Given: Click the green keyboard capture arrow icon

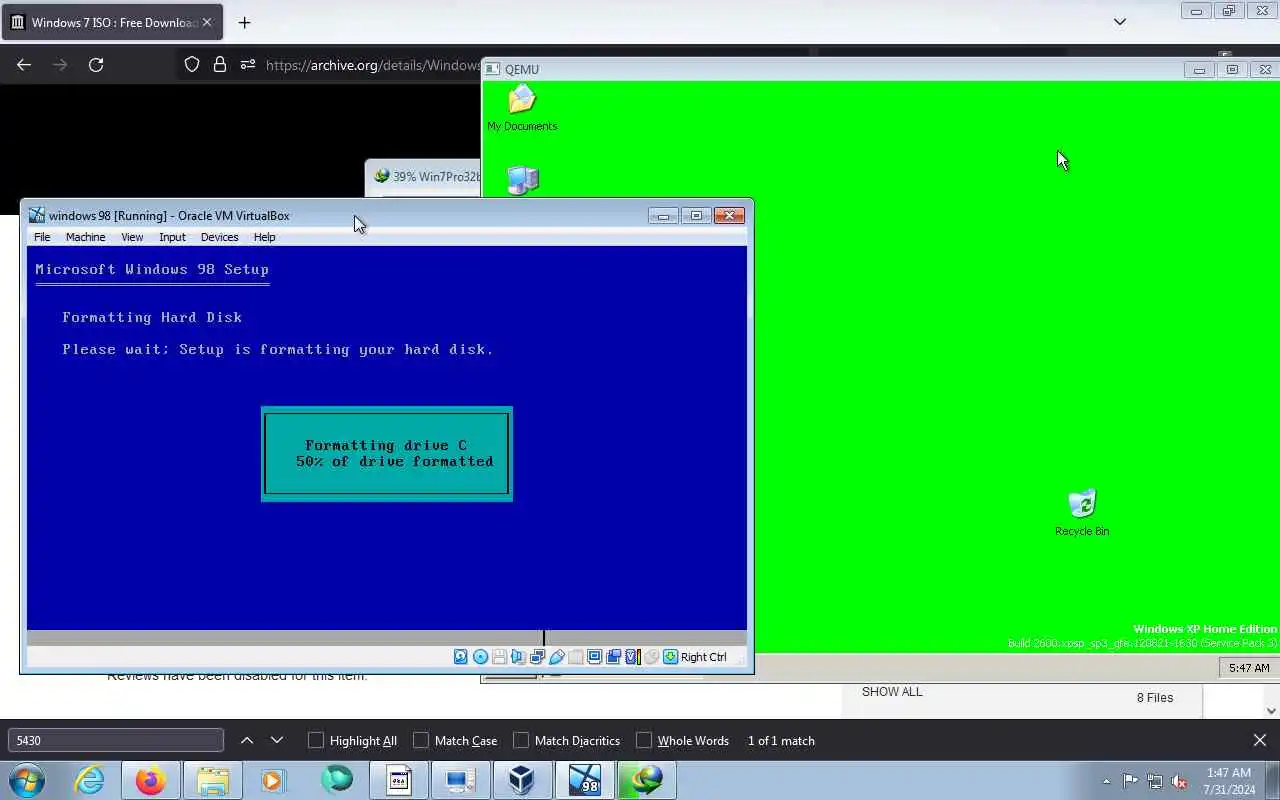Looking at the screenshot, I should [x=670, y=657].
